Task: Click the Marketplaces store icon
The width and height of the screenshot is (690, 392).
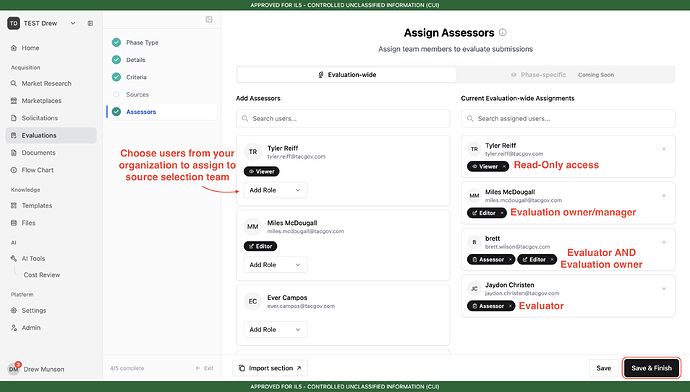Action: pos(14,101)
